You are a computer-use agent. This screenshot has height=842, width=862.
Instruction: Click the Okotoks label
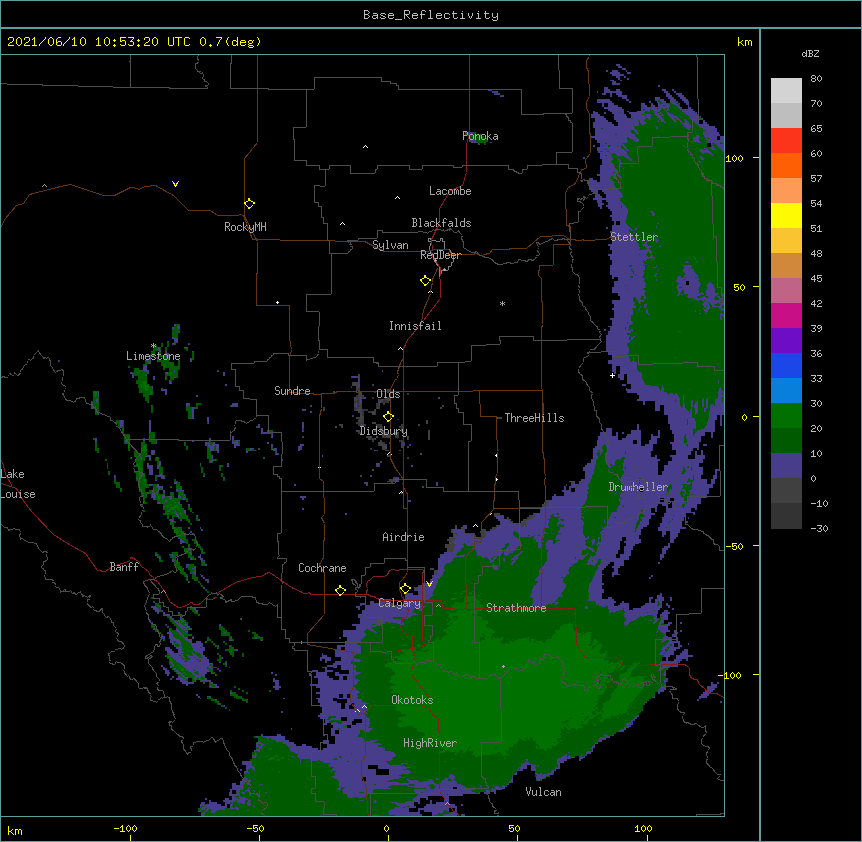click(412, 700)
